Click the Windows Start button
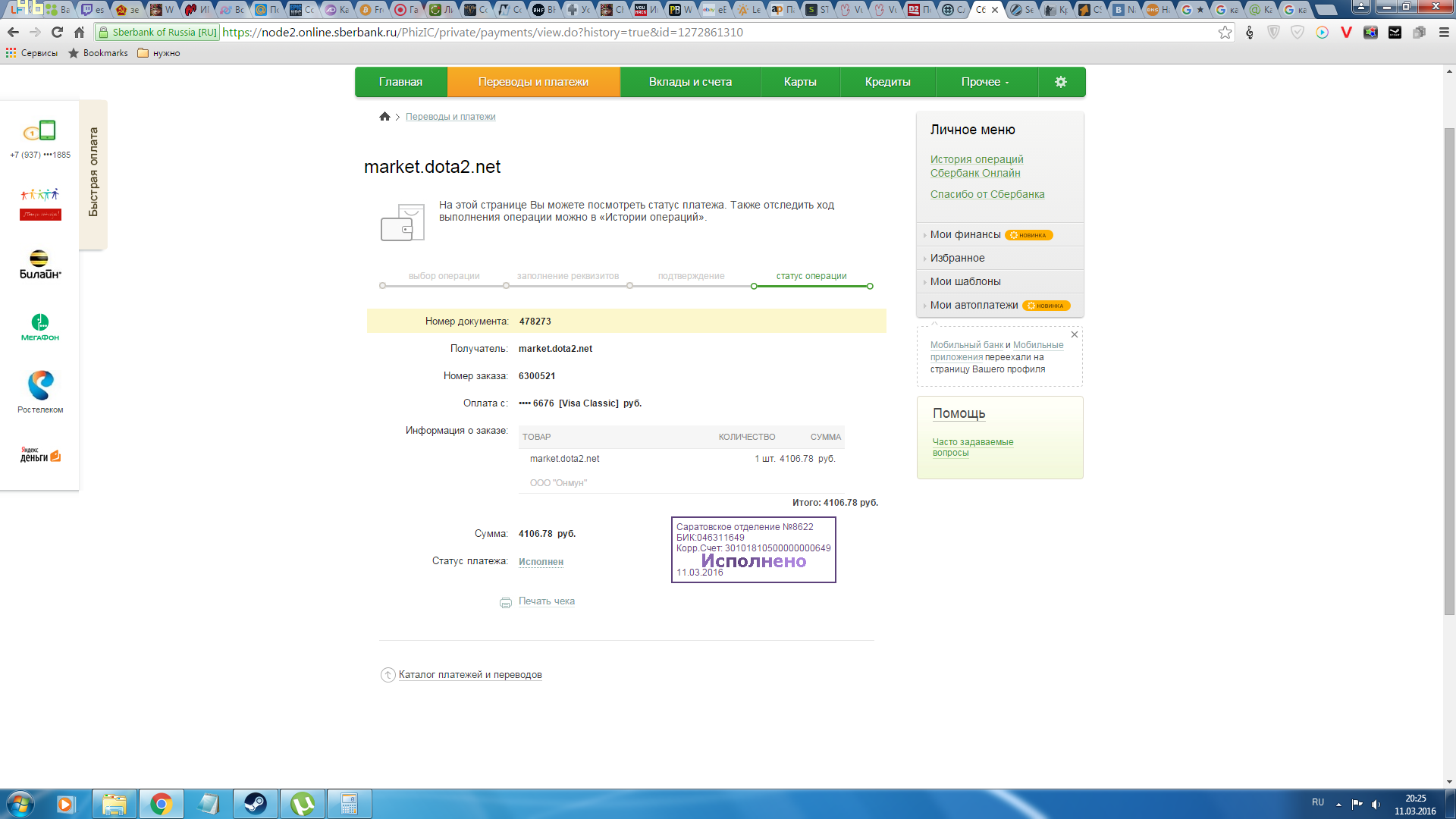 point(20,804)
